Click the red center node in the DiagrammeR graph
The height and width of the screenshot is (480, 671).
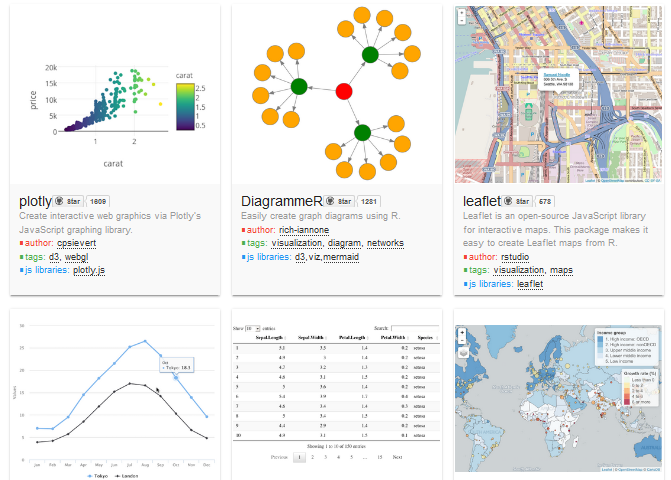pyautogui.click(x=344, y=92)
